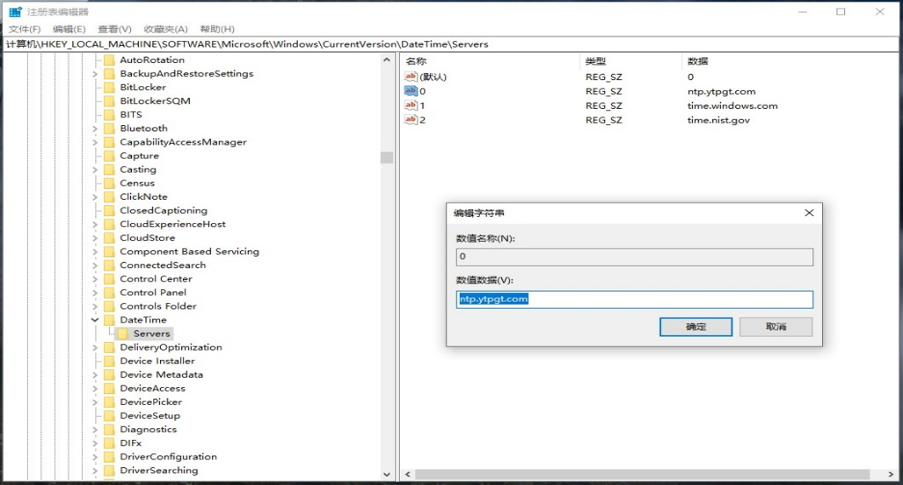Click the Control Panel folder icon
903x485 pixels.
point(109,293)
